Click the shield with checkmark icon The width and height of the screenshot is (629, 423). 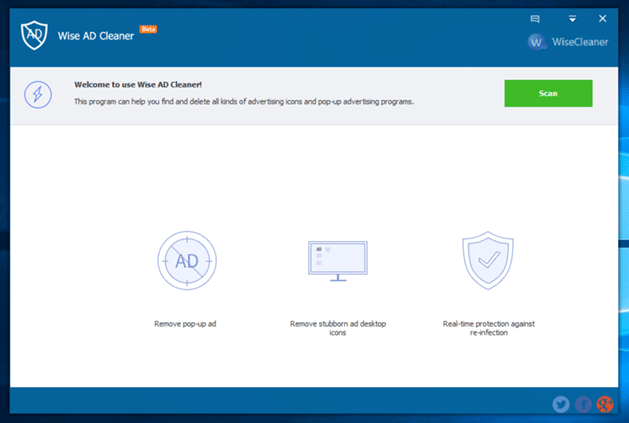[x=488, y=260]
